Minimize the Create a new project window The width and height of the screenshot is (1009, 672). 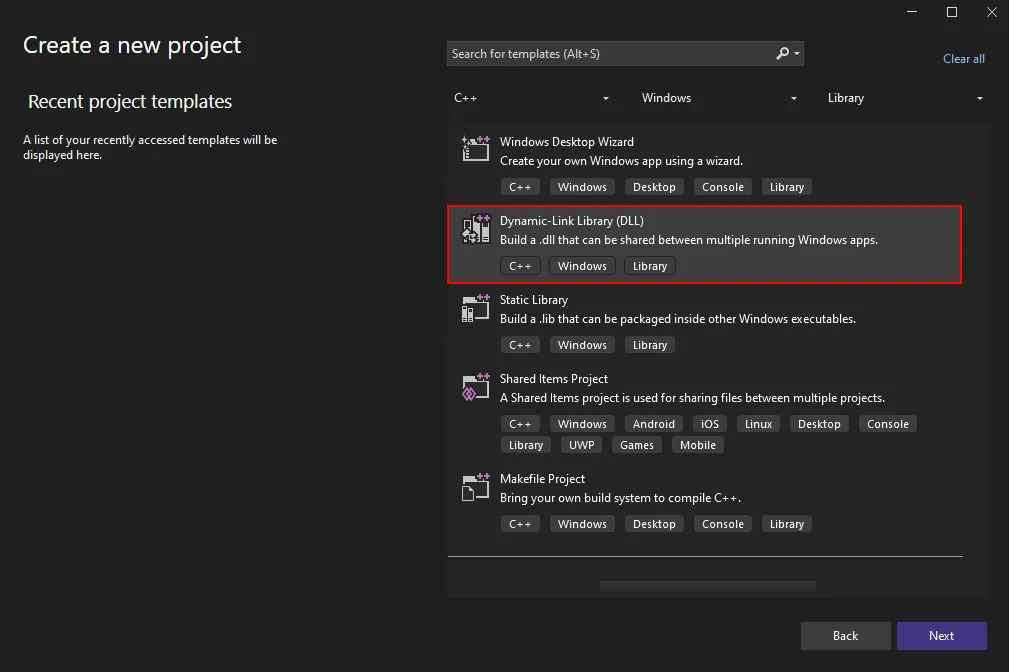(x=912, y=12)
